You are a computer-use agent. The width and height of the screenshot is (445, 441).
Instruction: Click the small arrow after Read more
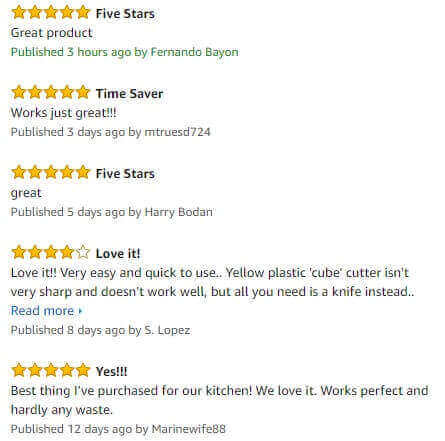80,311
